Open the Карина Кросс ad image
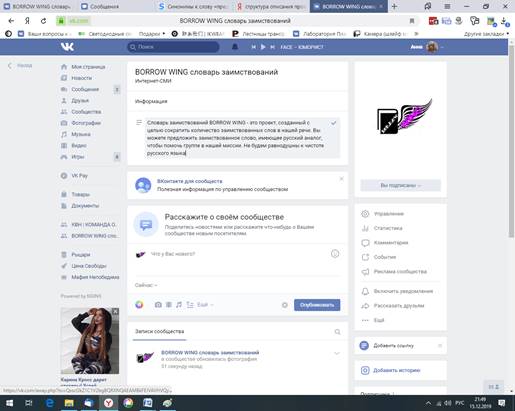The width and height of the screenshot is (515, 411). pyautogui.click(x=90, y=341)
